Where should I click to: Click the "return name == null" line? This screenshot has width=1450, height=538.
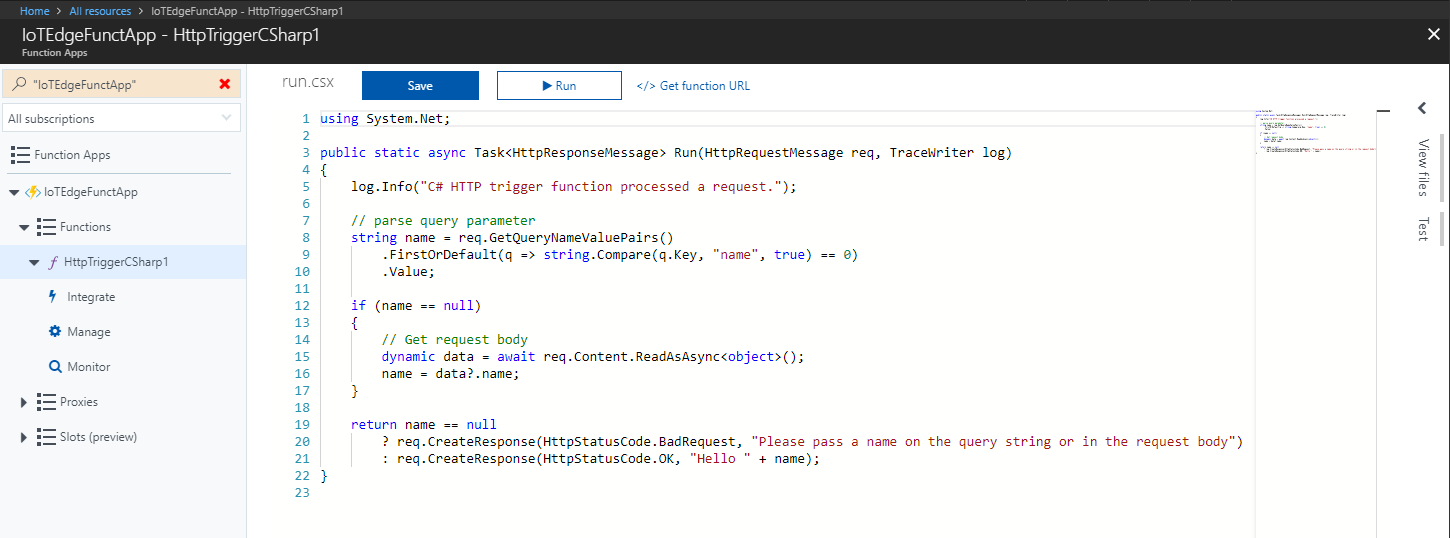(x=424, y=425)
